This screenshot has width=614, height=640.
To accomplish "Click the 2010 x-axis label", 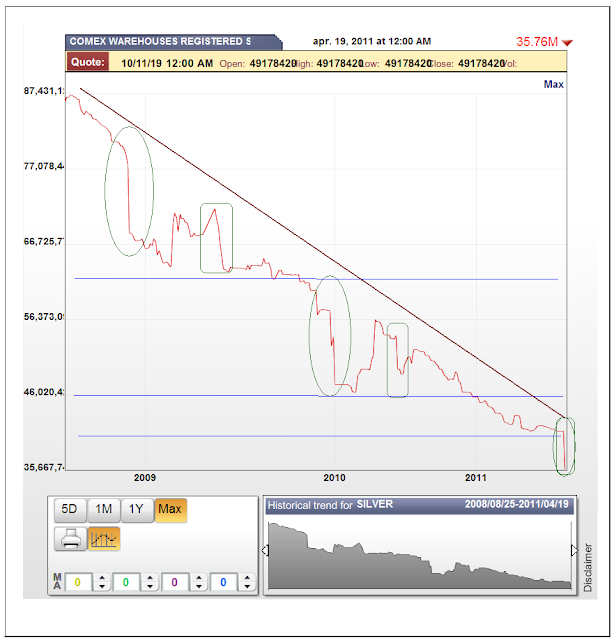I will click(334, 478).
